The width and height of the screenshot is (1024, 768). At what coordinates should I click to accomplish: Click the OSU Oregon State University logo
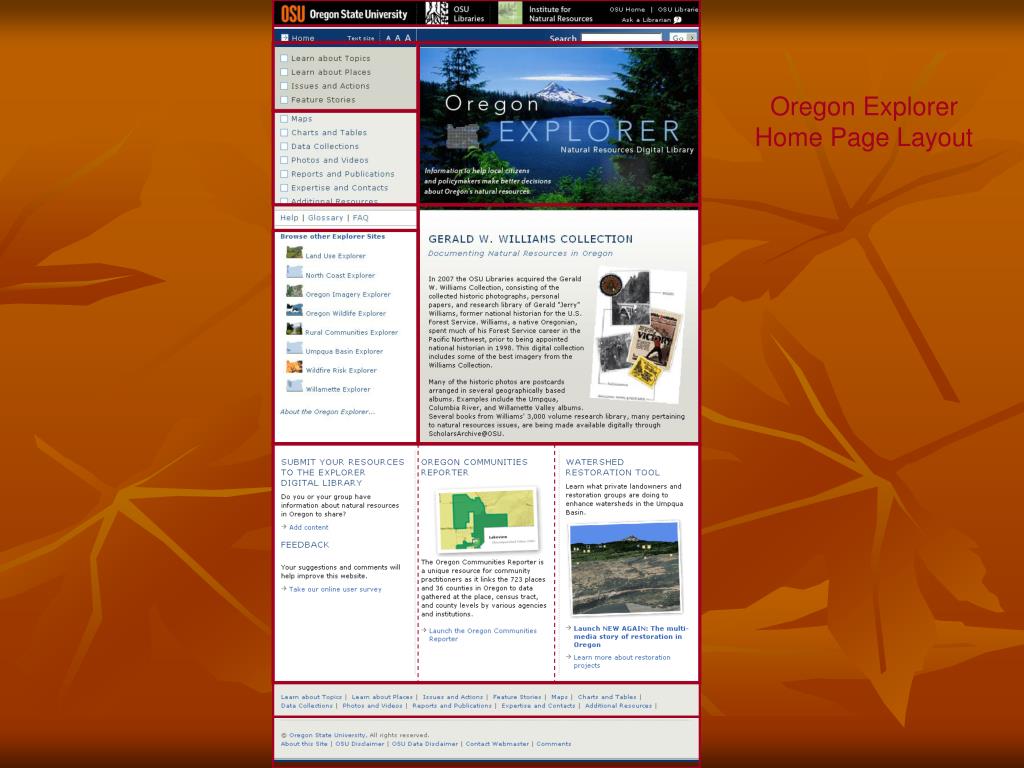[x=345, y=14]
